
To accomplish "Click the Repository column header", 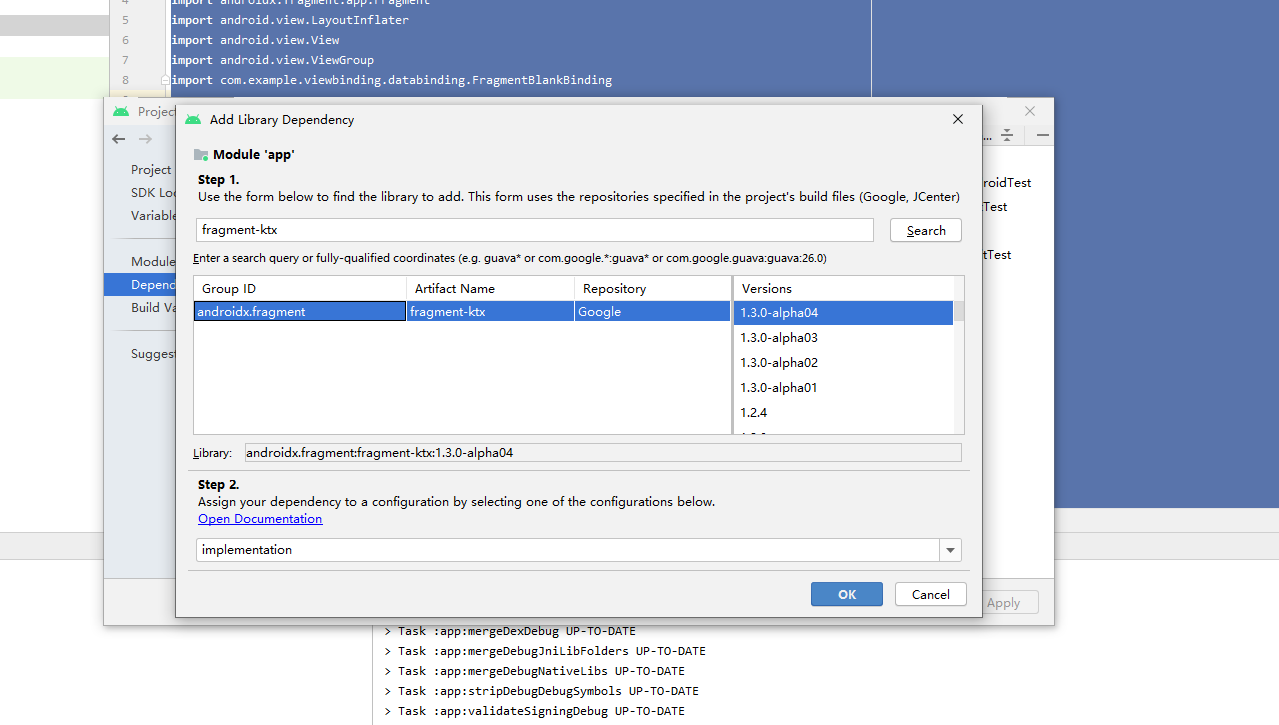I will pos(653,288).
